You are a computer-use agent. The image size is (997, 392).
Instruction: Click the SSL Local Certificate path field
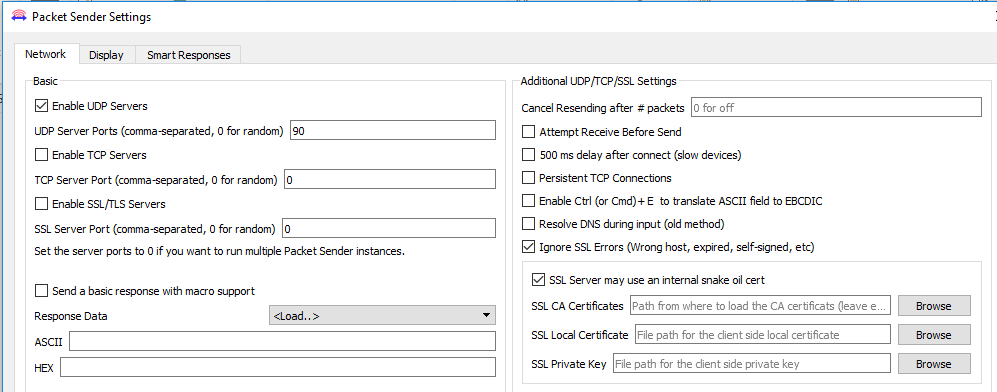click(763, 334)
